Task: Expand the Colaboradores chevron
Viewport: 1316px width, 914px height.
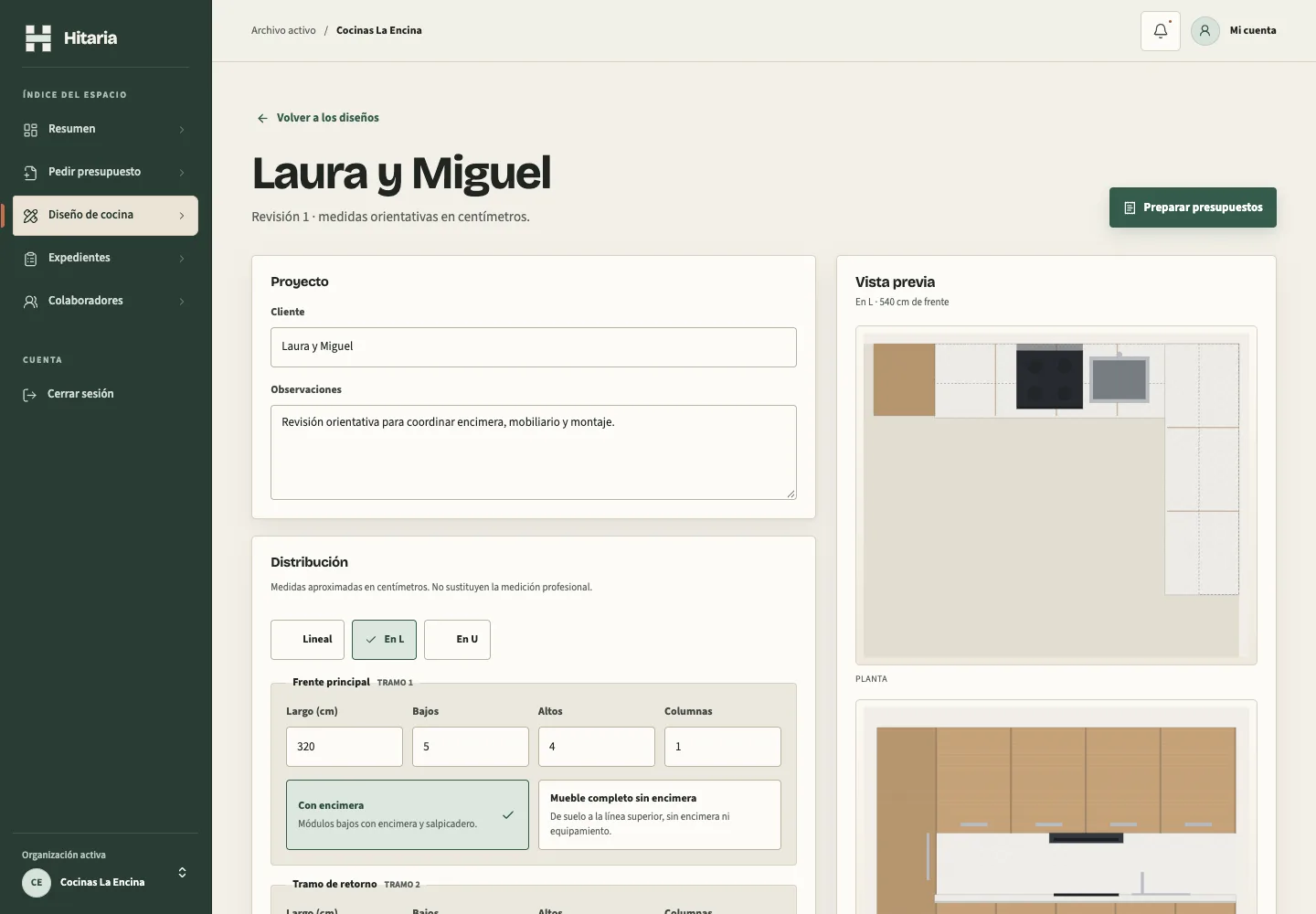Action: pyautogui.click(x=182, y=302)
